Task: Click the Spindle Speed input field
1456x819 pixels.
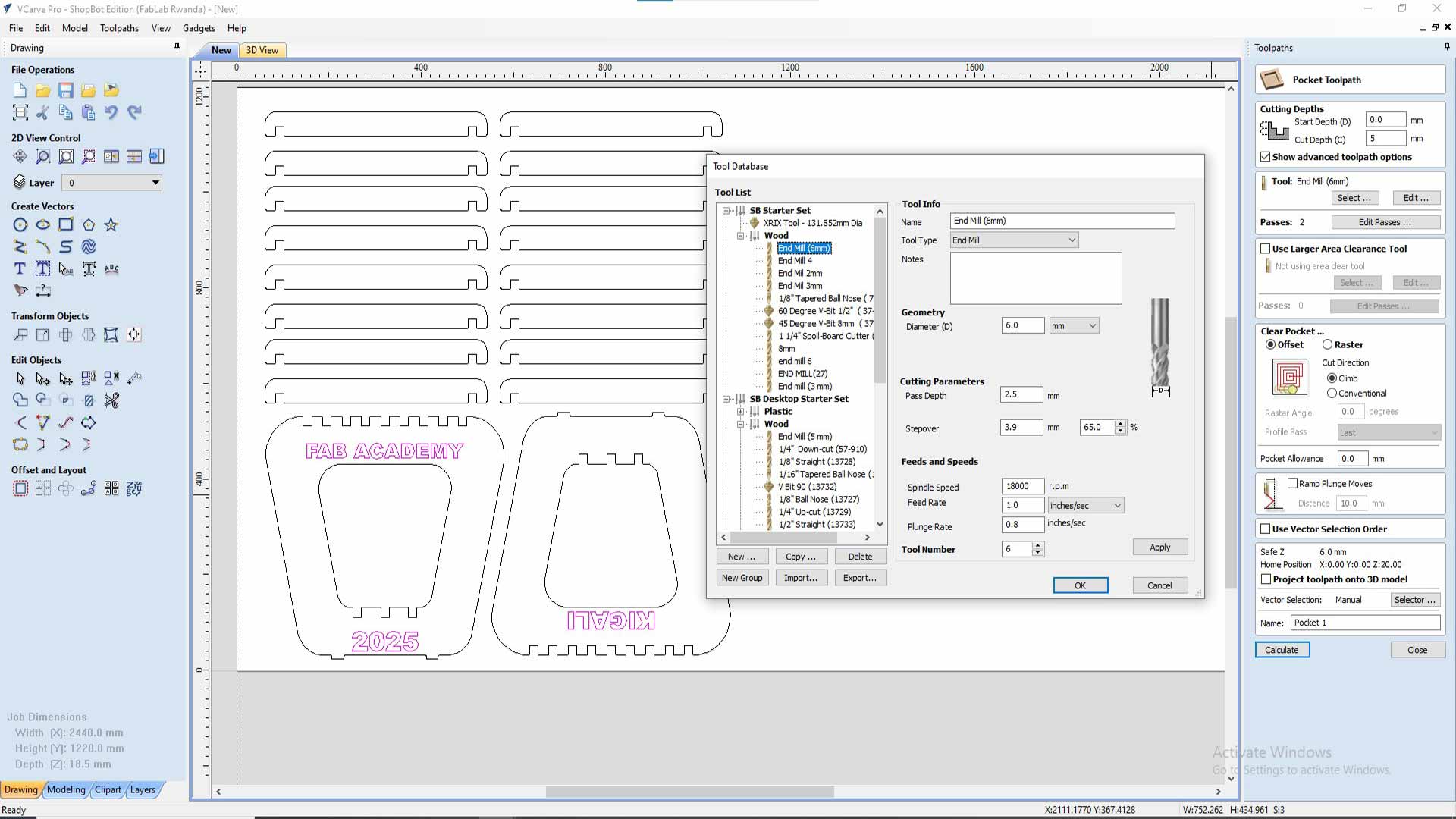Action: [1021, 486]
